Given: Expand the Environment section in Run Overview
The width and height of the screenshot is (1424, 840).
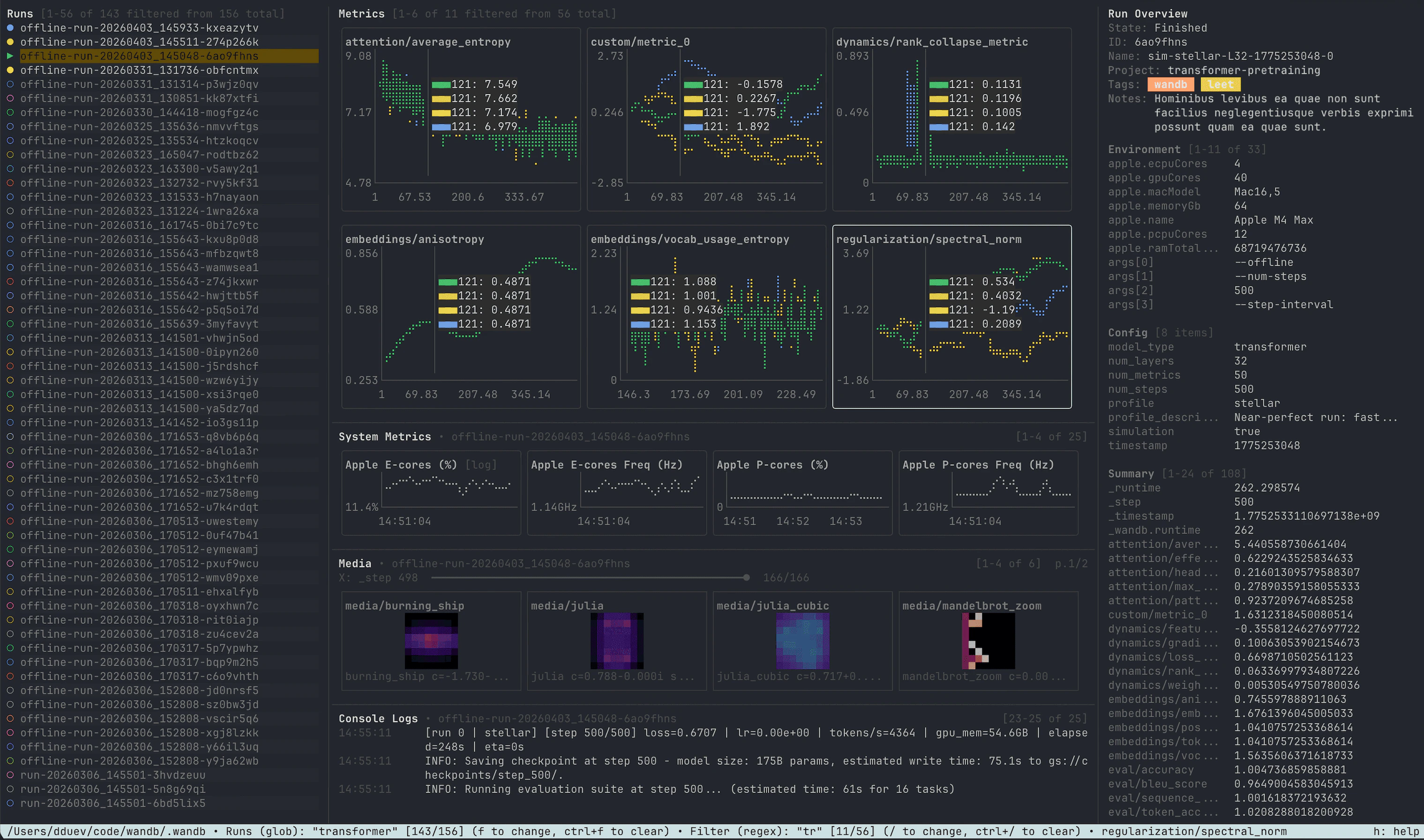Looking at the screenshot, I should click(1145, 149).
